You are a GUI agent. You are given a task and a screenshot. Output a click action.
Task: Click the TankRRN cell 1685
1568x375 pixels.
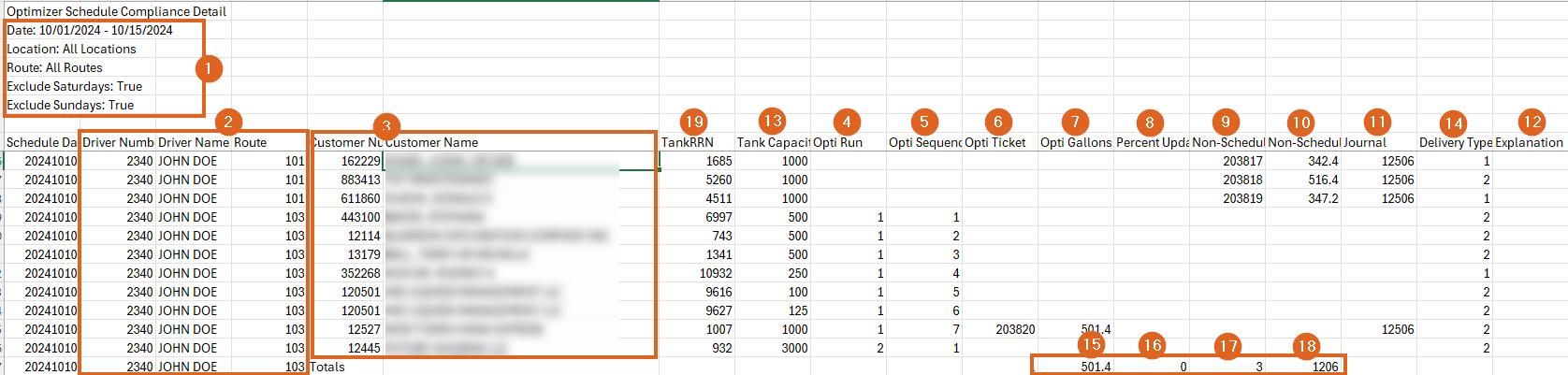click(697, 161)
